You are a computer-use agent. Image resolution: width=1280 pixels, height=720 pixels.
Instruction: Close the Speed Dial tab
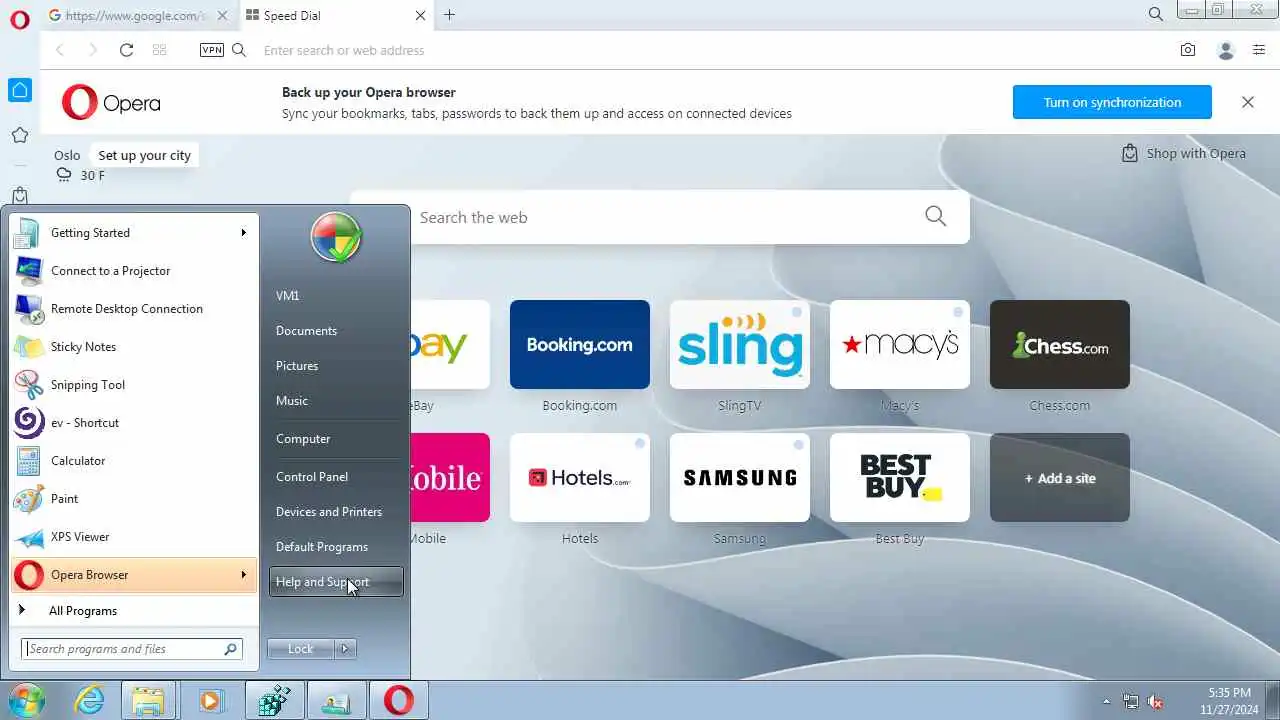[x=420, y=15]
